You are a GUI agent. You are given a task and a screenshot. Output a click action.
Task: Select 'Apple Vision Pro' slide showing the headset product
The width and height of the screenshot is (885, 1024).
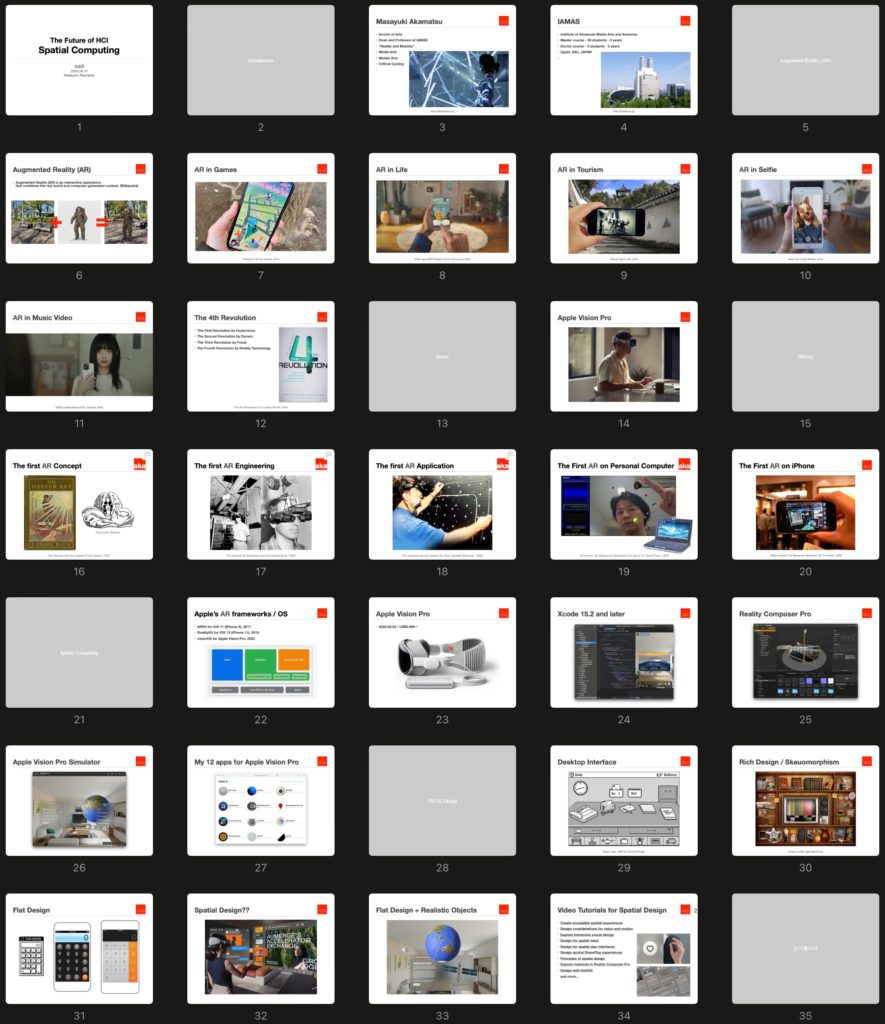click(442, 652)
